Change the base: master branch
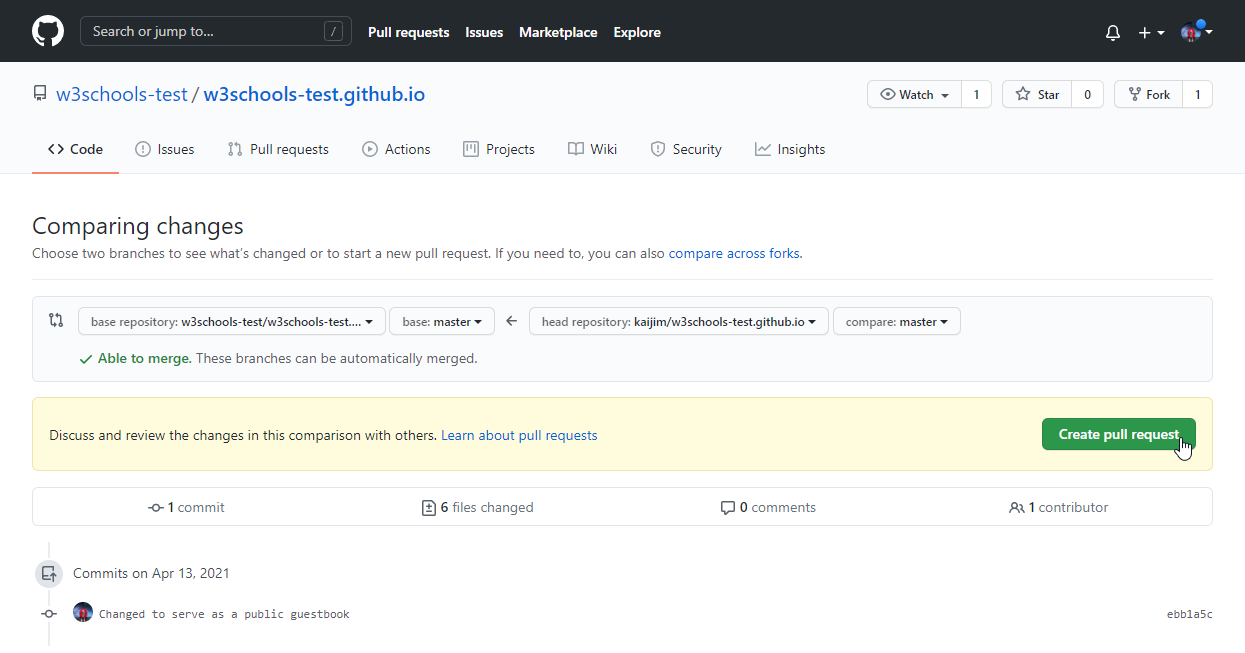1245x653 pixels. coord(441,321)
